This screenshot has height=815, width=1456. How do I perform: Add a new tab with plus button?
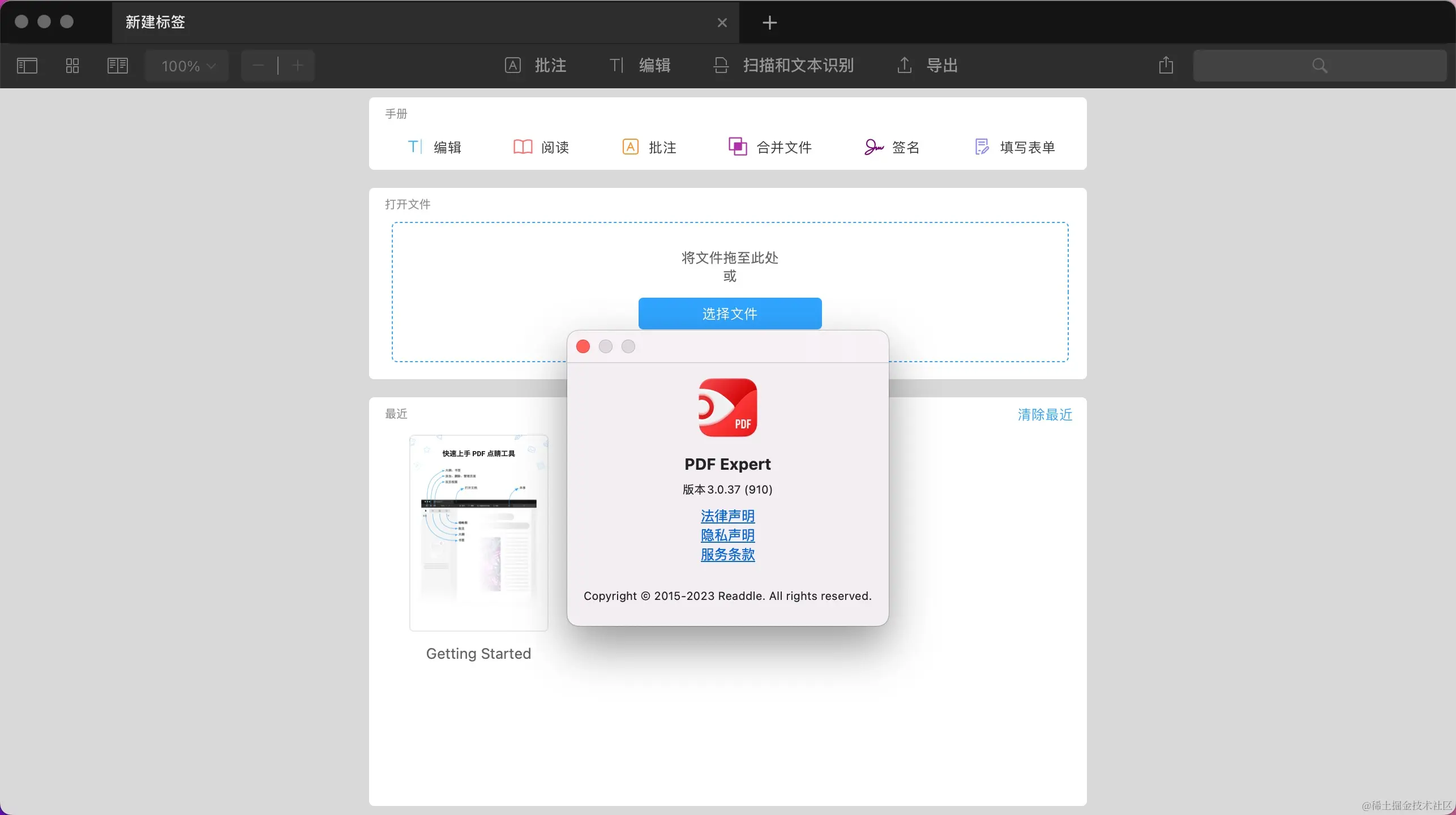[769, 23]
